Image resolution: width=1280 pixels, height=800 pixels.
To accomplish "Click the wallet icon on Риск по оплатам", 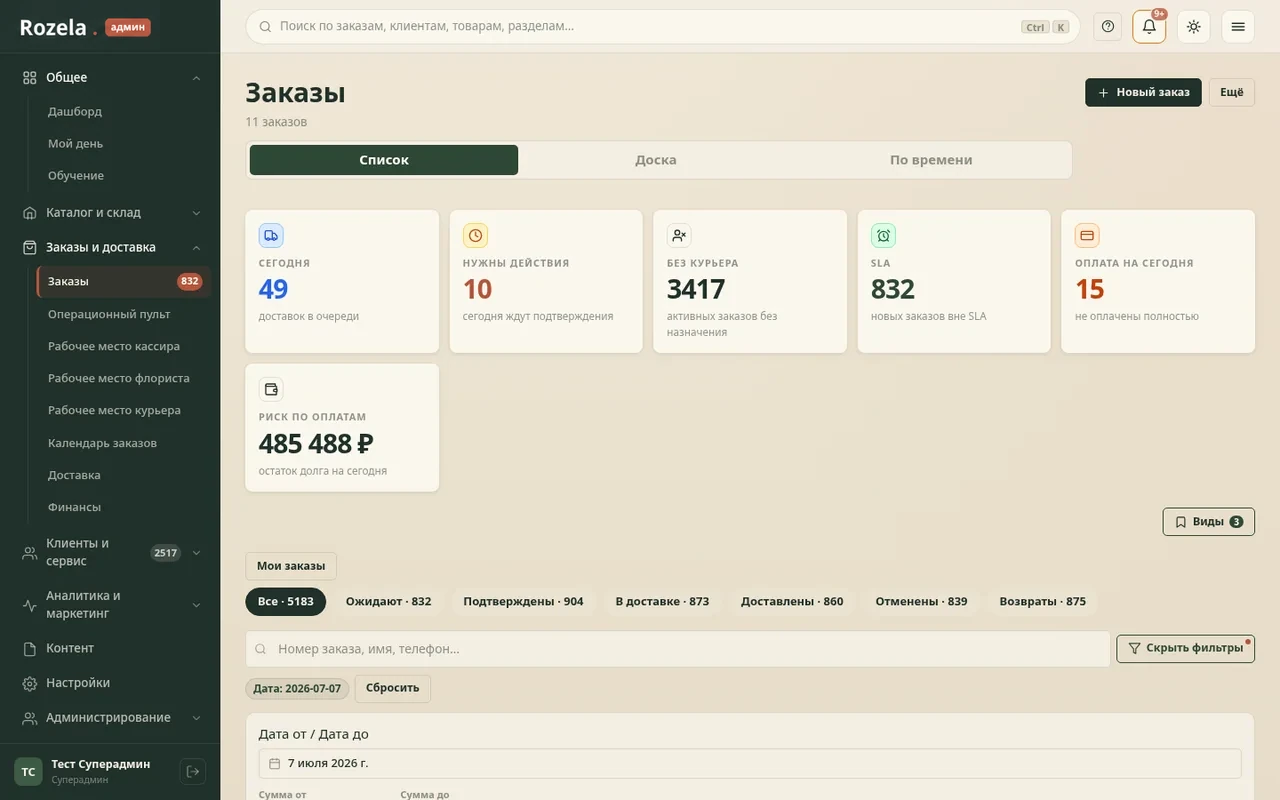I will coord(271,390).
